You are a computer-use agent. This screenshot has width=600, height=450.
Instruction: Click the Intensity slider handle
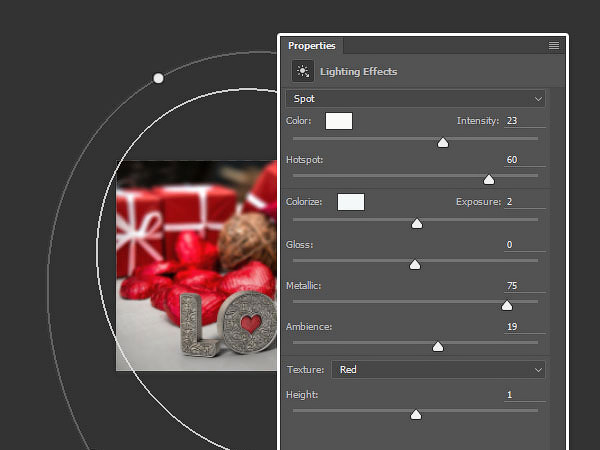[x=443, y=143]
